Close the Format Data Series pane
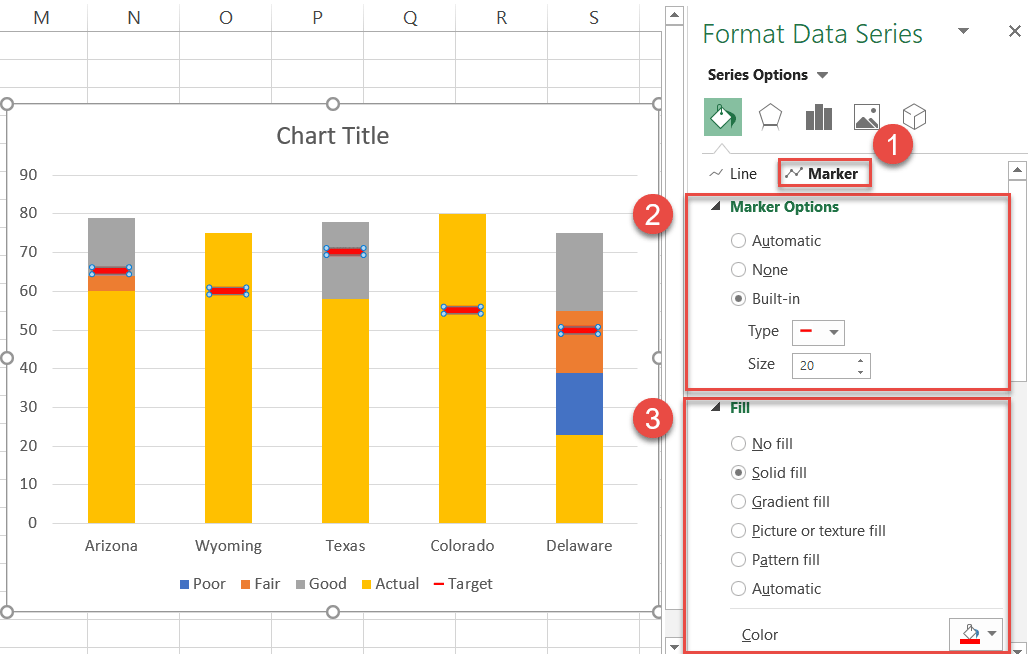1032x654 pixels. tap(1014, 31)
